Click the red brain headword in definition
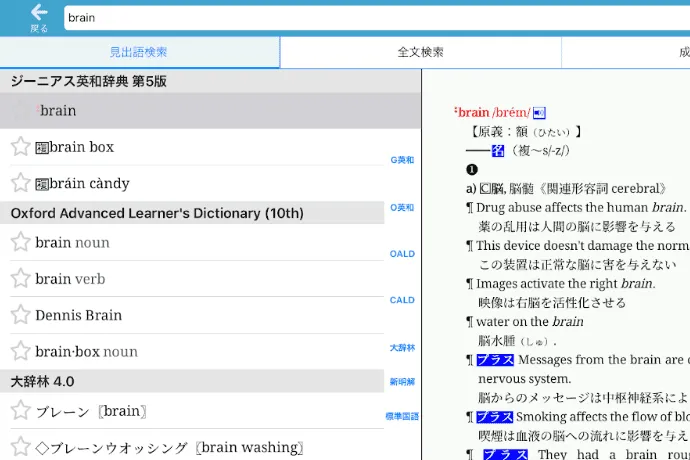 coord(473,113)
